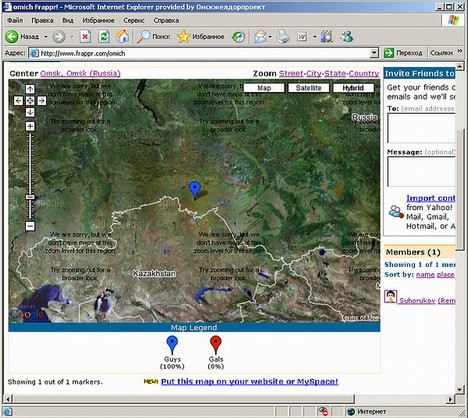Click the vertical scrollbar down arrow
The image size is (468, 418).
point(460,389)
